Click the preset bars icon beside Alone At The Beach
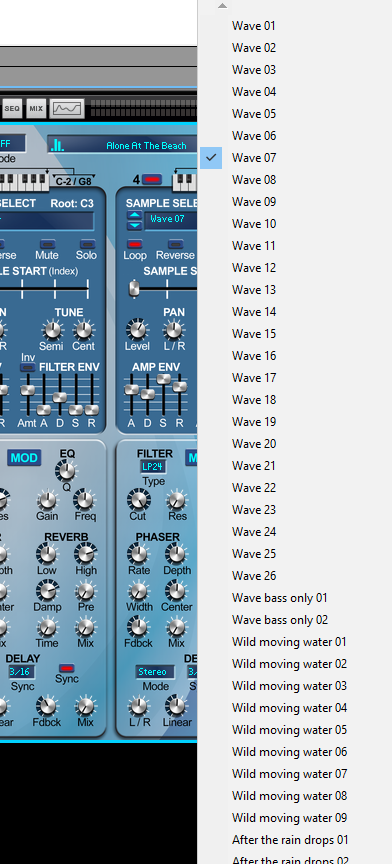Image resolution: width=392 pixels, height=864 pixels. pyautogui.click(x=57, y=145)
